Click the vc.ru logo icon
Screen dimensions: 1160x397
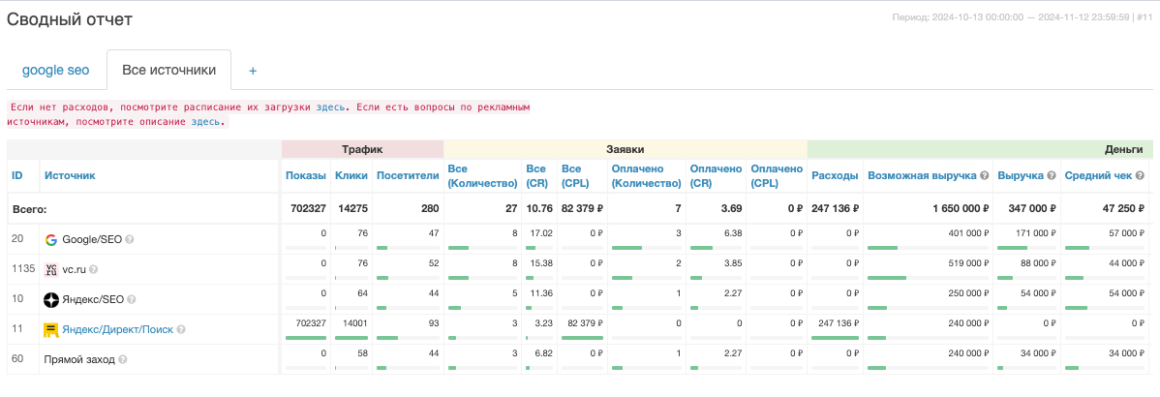pos(51,270)
